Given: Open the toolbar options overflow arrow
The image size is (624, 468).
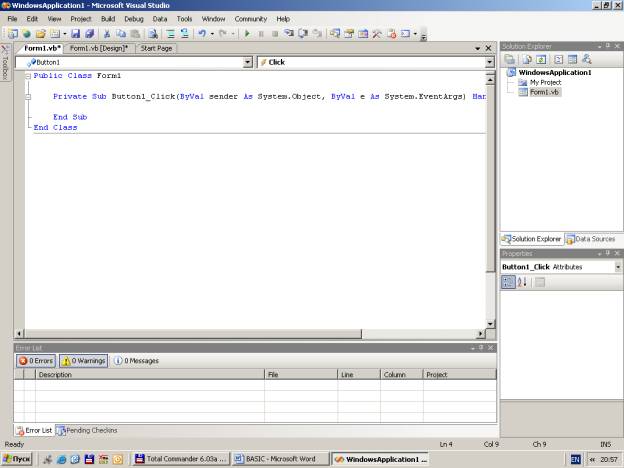Looking at the screenshot, I should 423,36.
